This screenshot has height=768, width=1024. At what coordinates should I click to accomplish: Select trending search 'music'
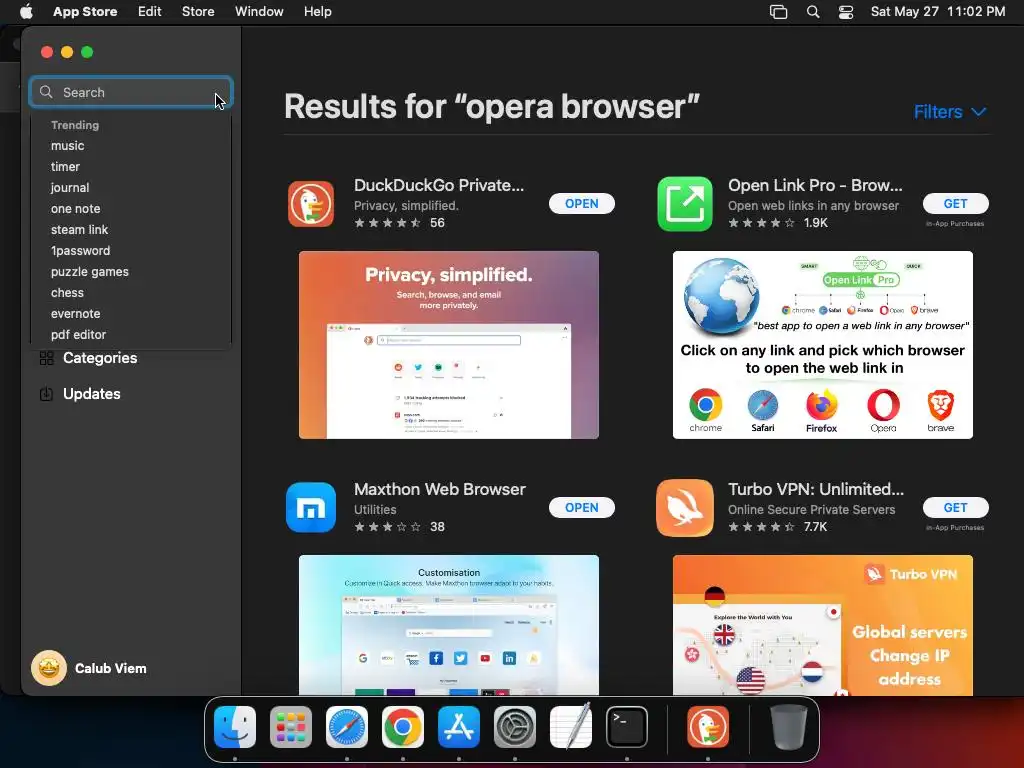click(x=67, y=146)
